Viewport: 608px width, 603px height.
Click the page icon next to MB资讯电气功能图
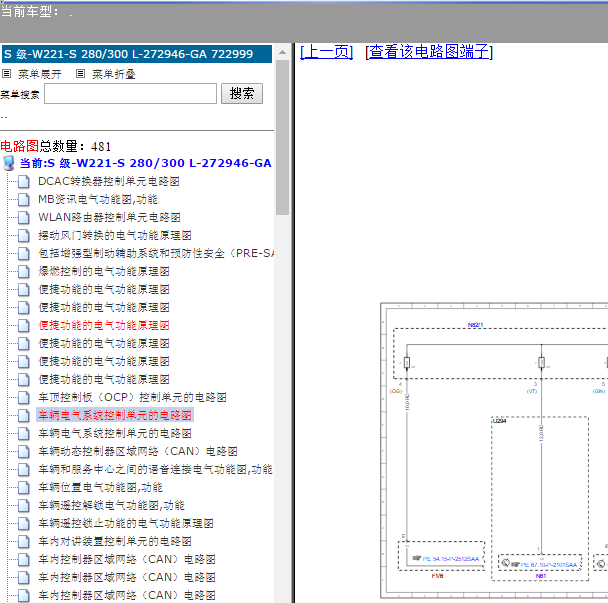pyautogui.click(x=24, y=199)
